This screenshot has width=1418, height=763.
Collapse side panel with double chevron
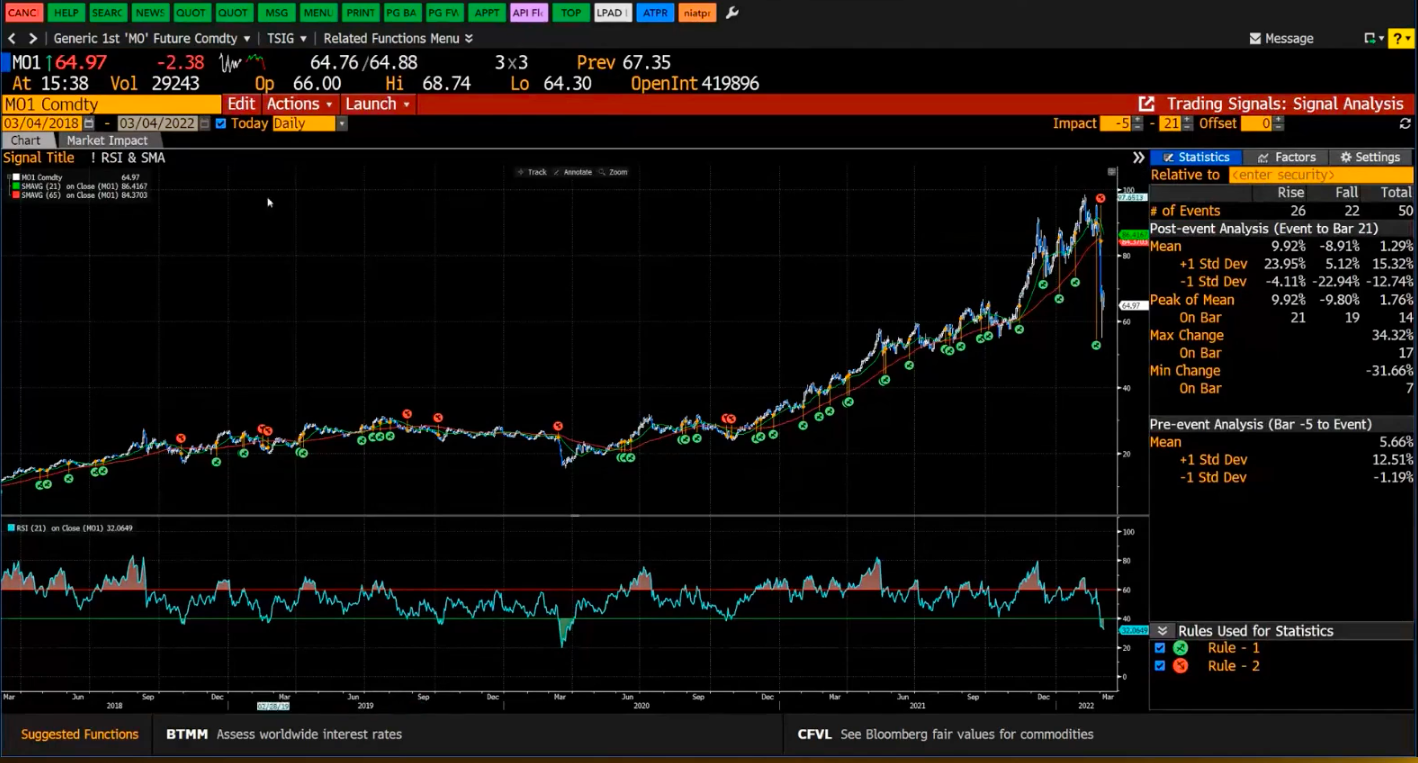[1138, 158]
